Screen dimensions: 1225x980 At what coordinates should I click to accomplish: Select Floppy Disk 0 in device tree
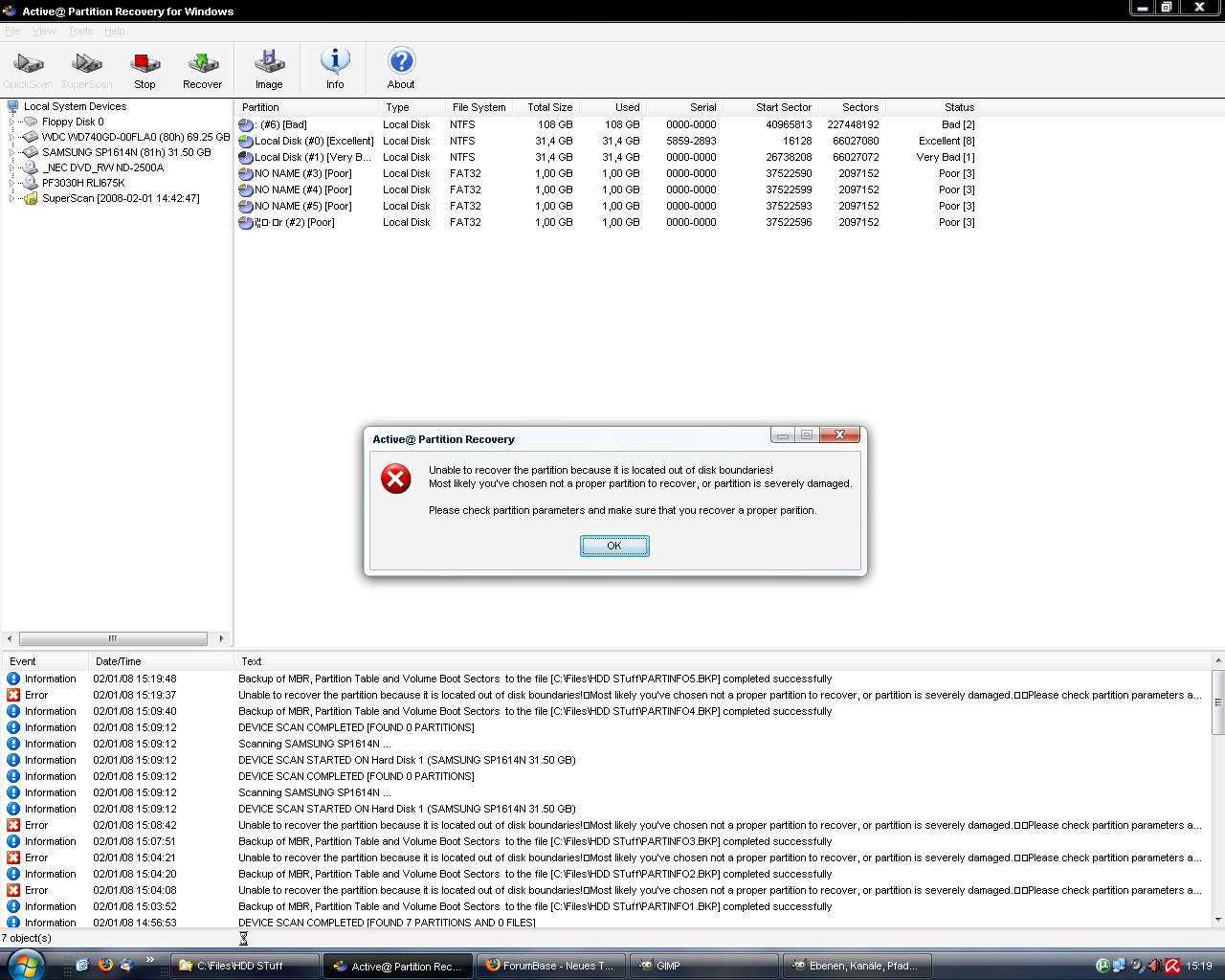coord(73,122)
